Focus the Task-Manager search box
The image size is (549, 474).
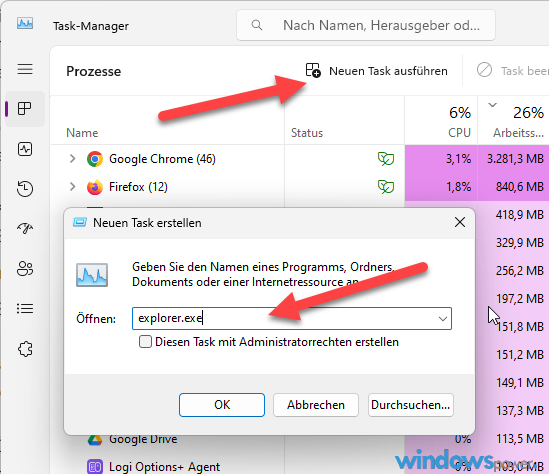(x=366, y=25)
